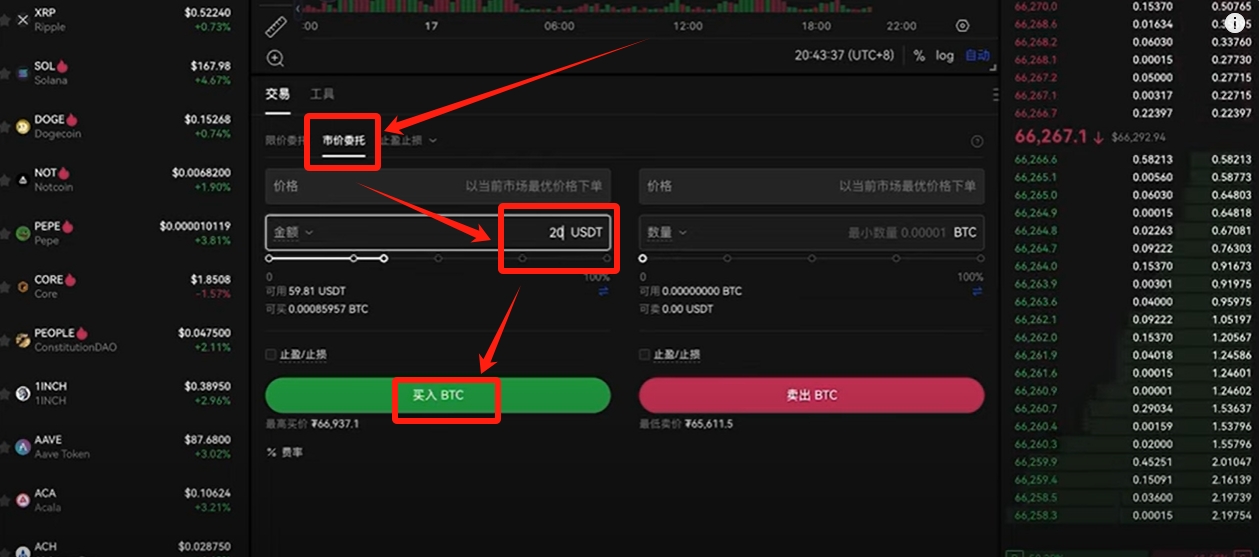Select the ruler measure tool
This screenshot has height=557, width=1259.
pos(276,27)
